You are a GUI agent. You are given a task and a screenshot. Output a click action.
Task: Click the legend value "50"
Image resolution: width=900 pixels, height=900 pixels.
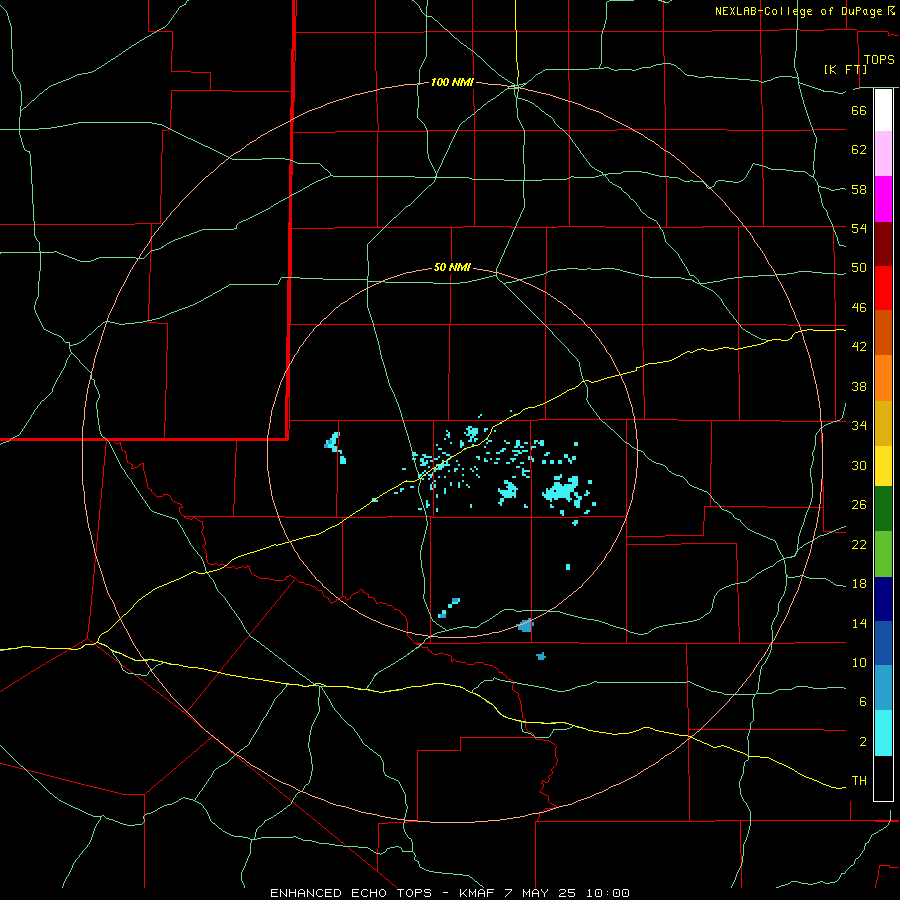pos(859,268)
